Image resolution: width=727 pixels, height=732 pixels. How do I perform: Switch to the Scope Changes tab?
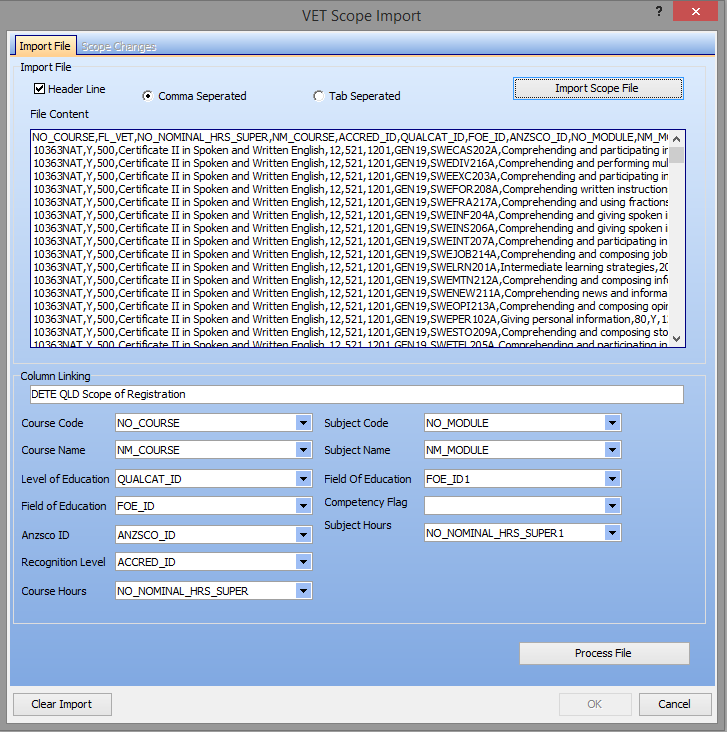click(118, 46)
